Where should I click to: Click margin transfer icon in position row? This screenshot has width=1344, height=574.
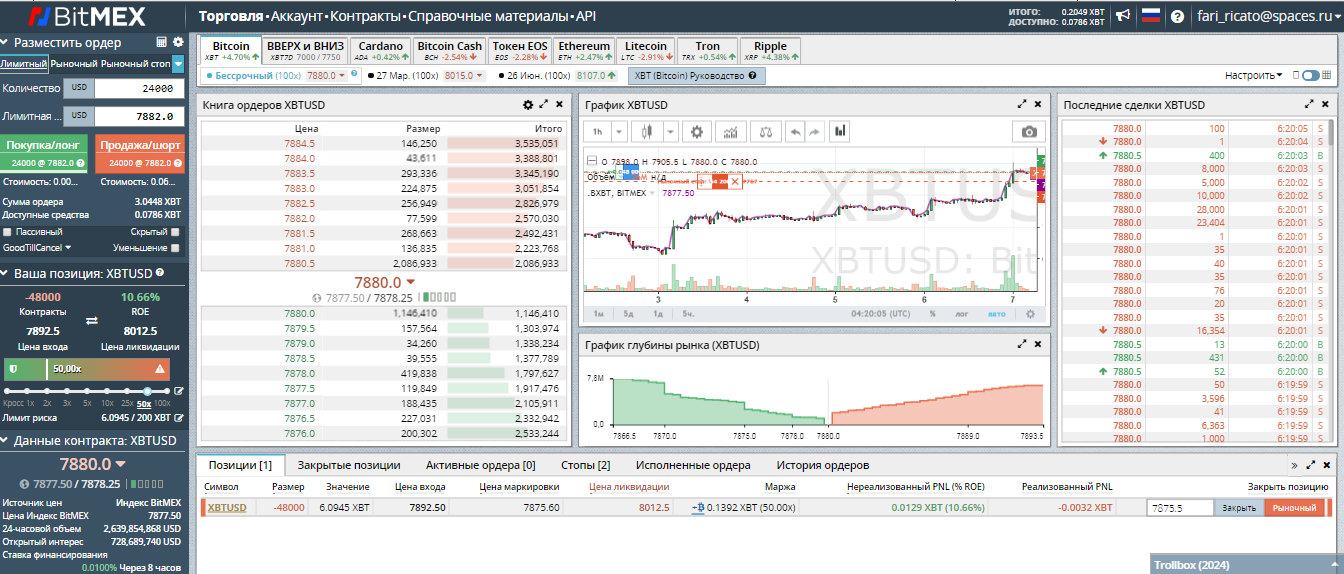(698, 507)
